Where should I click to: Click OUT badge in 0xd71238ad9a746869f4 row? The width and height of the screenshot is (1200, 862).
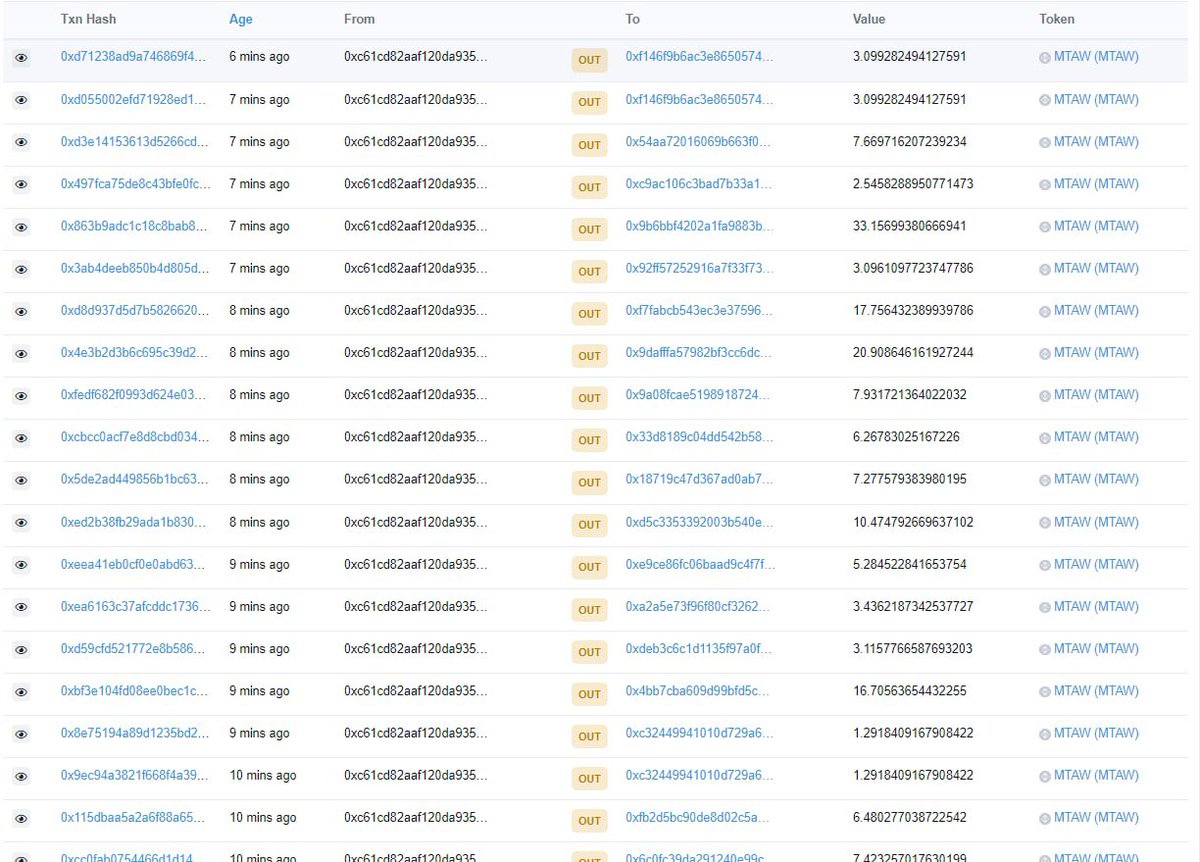(x=590, y=60)
